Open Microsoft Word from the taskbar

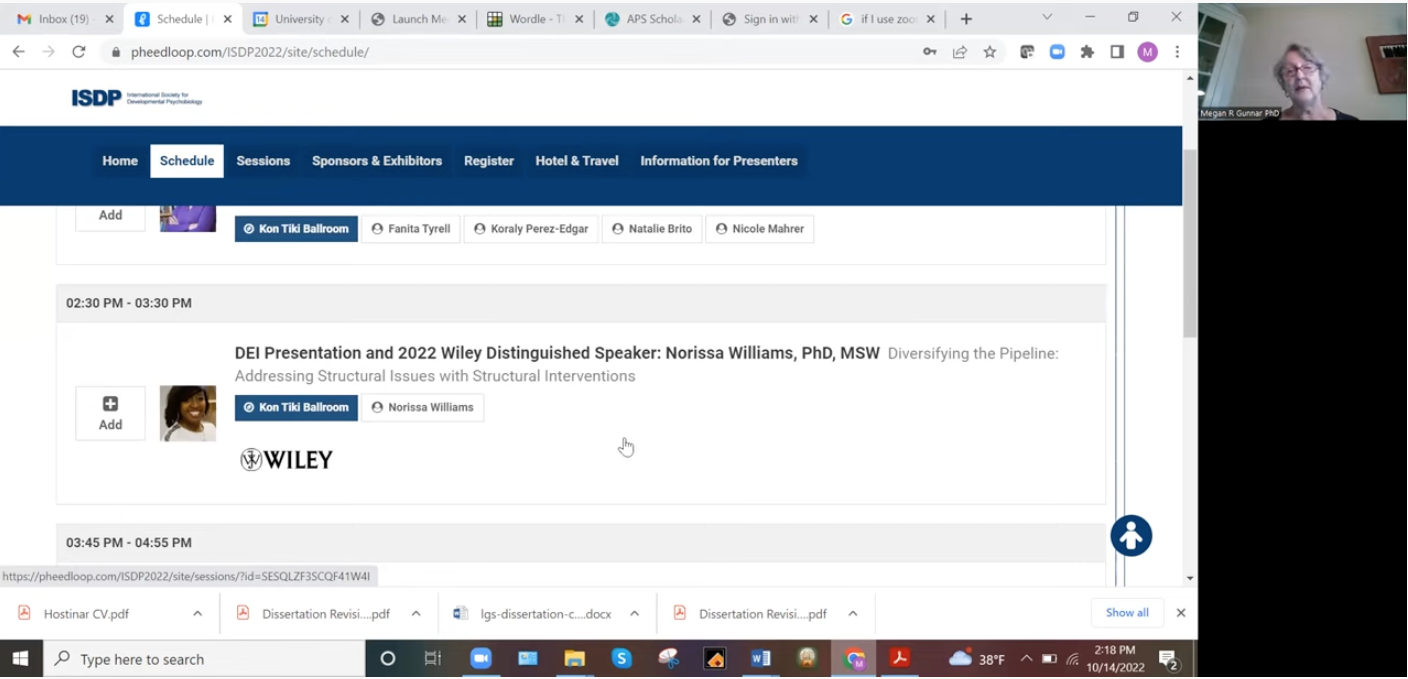[x=761, y=658]
